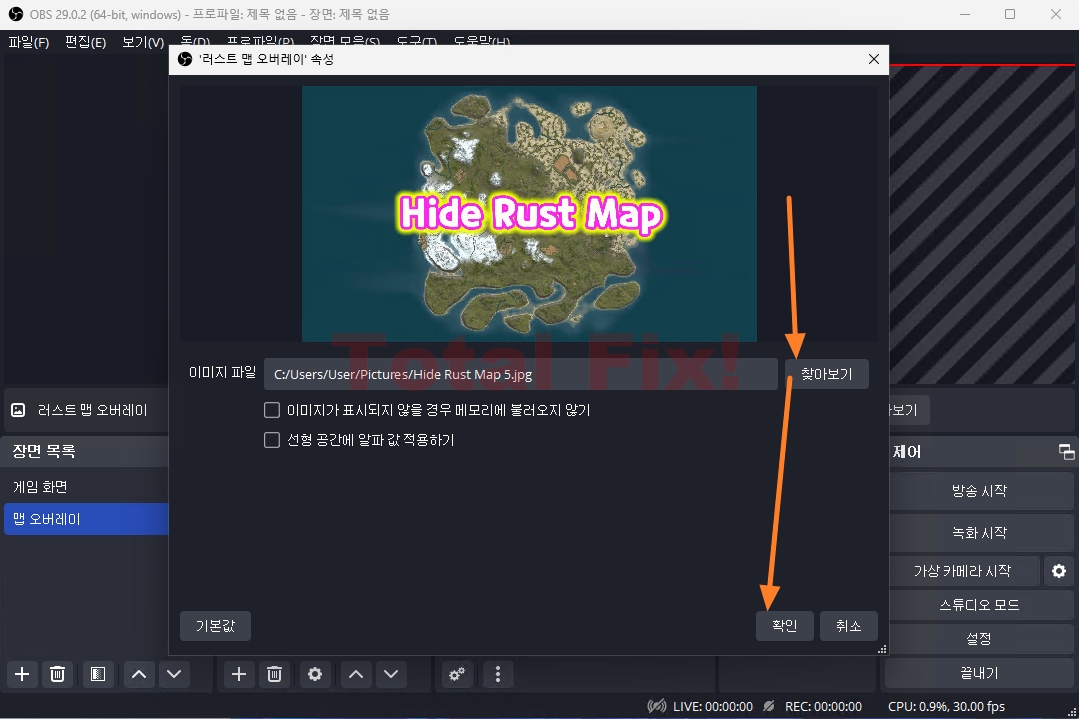The height and width of the screenshot is (719, 1079).
Task: Click the image source icon beside 러스트 맵 오버레이
Action: pos(19,410)
